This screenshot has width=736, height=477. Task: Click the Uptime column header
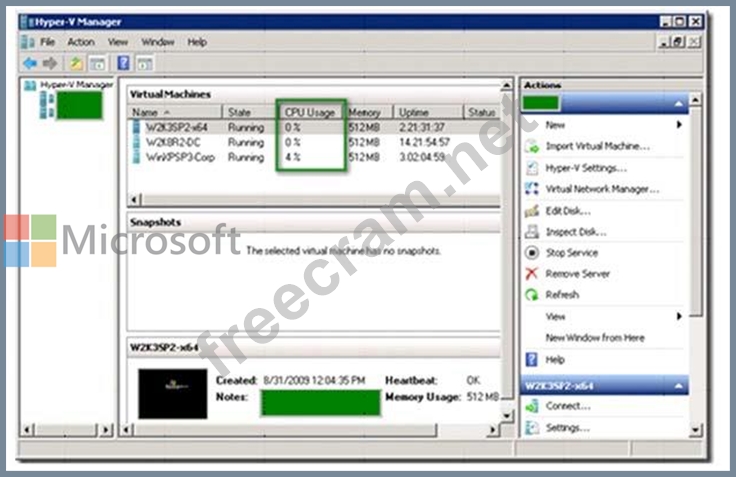tap(429, 112)
